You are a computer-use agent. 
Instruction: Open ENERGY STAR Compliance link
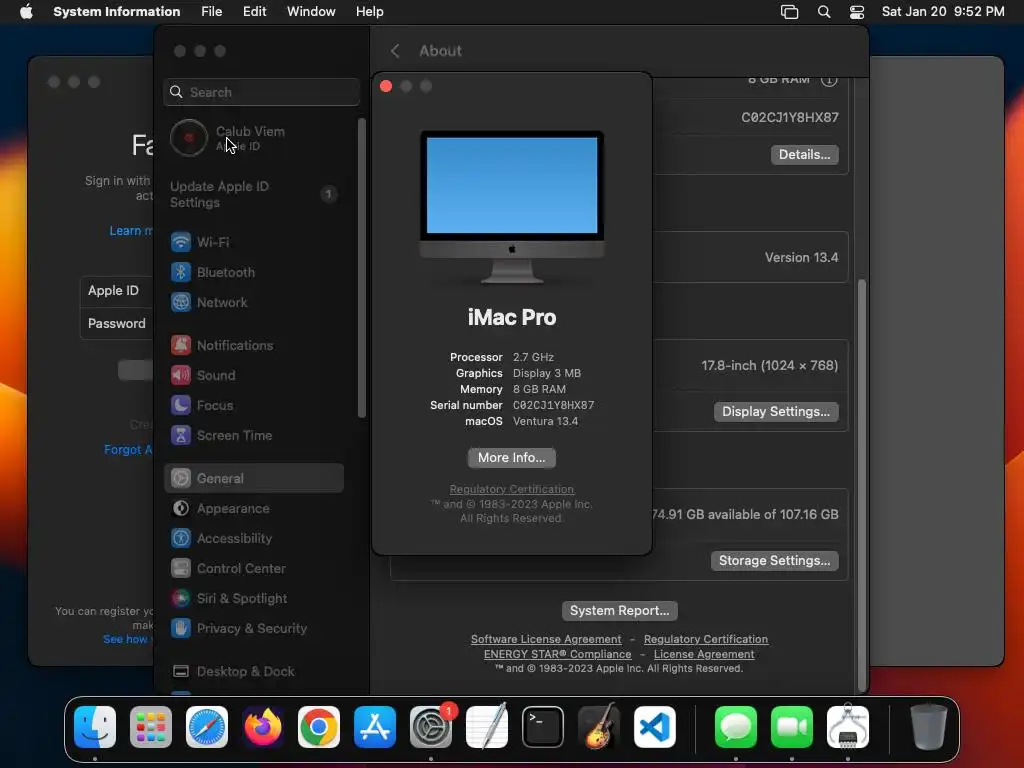[x=558, y=654]
